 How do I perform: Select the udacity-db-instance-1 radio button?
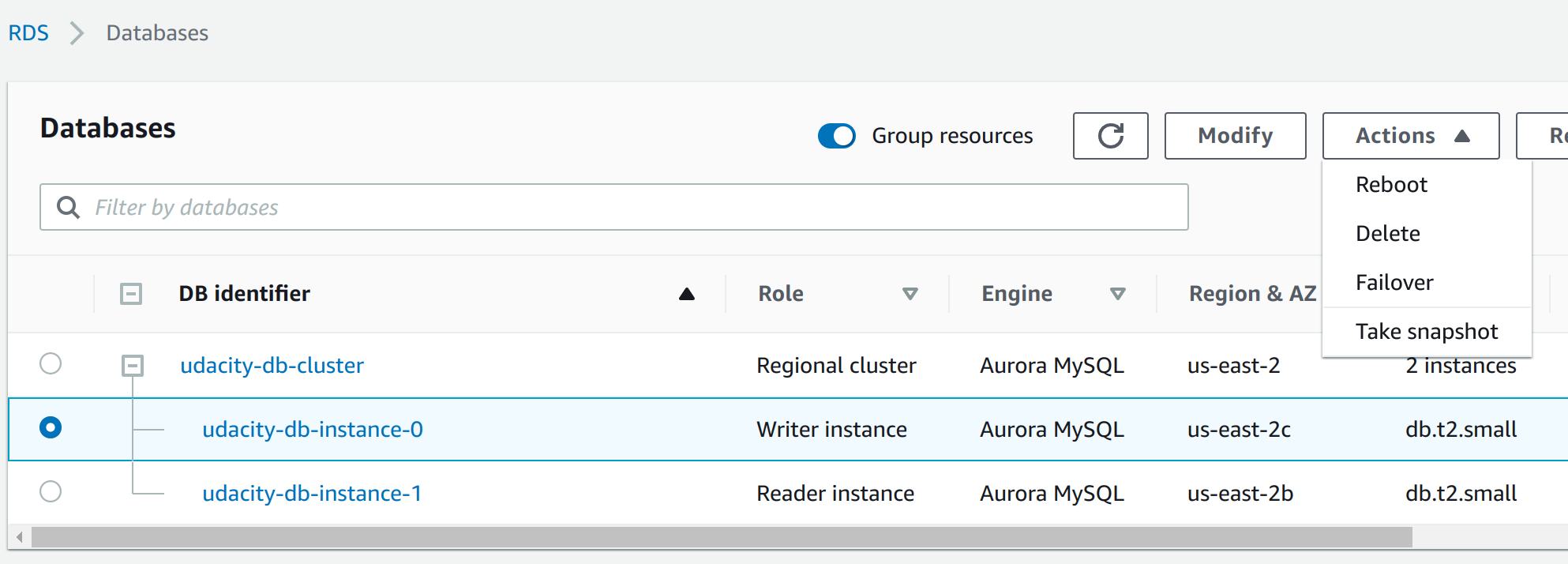(51, 491)
